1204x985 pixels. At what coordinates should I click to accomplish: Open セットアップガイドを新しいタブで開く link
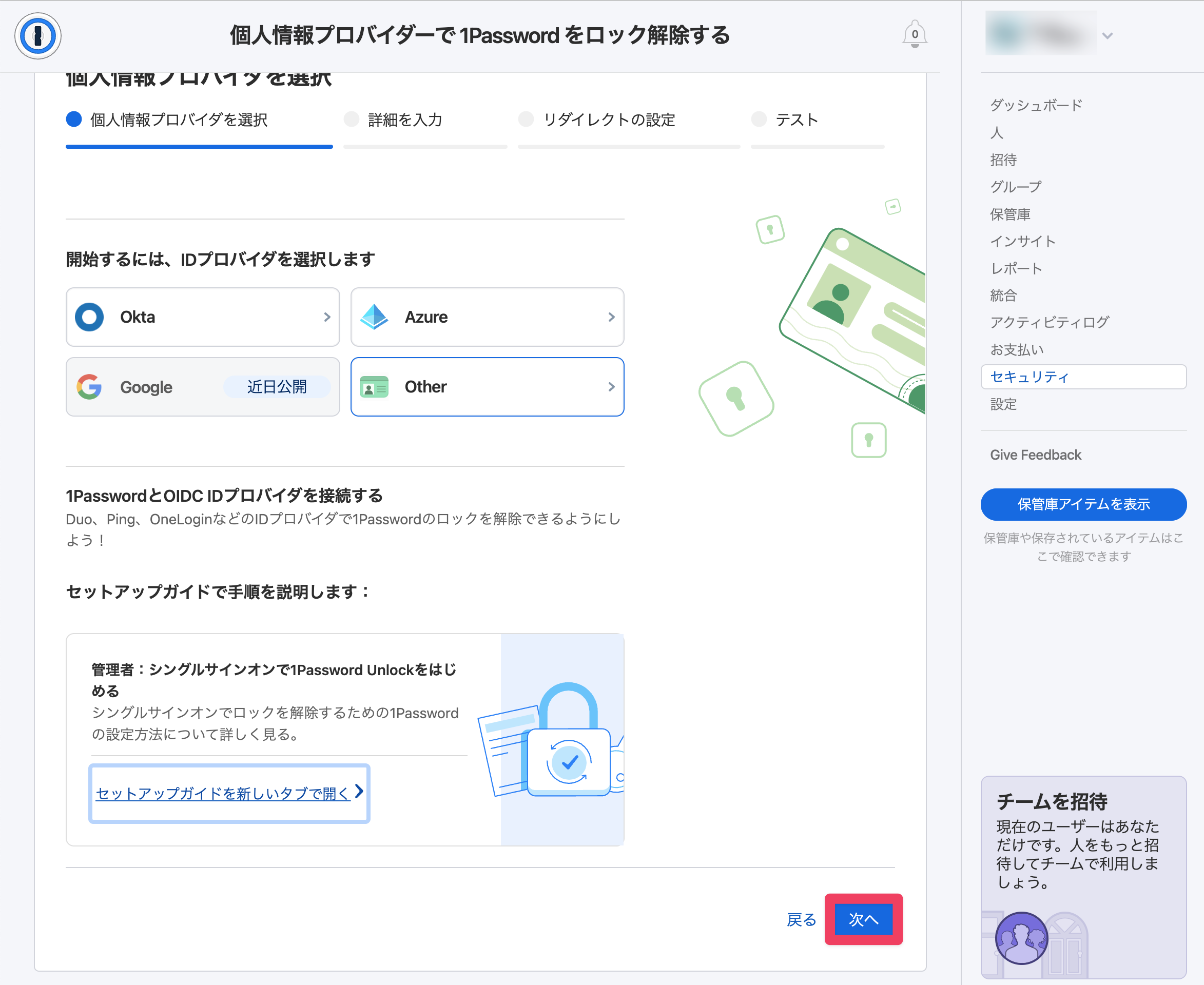click(223, 793)
